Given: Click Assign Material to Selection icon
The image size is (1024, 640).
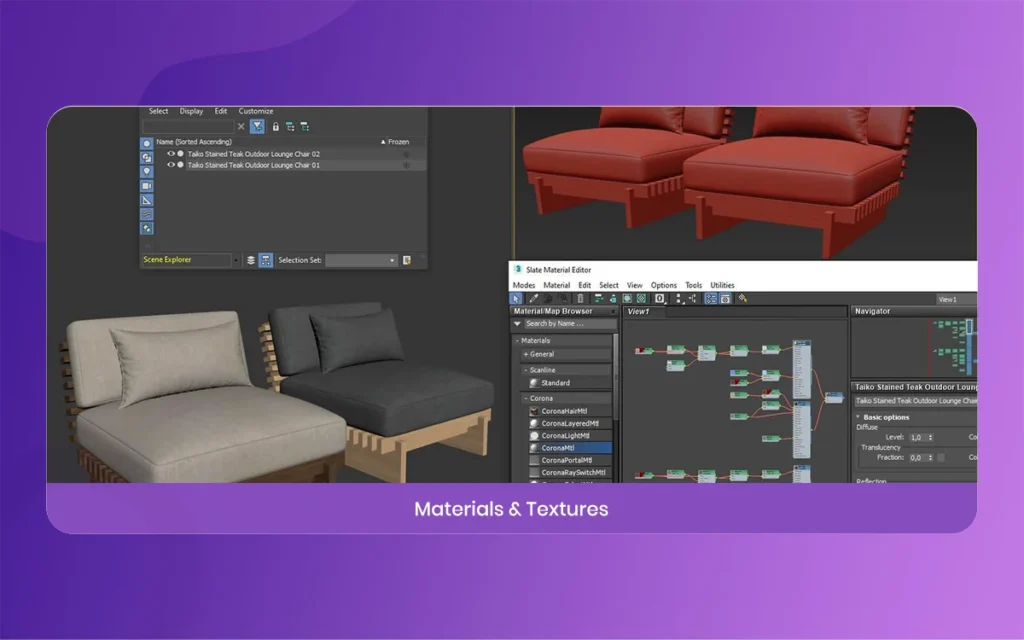Looking at the screenshot, I should click(x=563, y=298).
